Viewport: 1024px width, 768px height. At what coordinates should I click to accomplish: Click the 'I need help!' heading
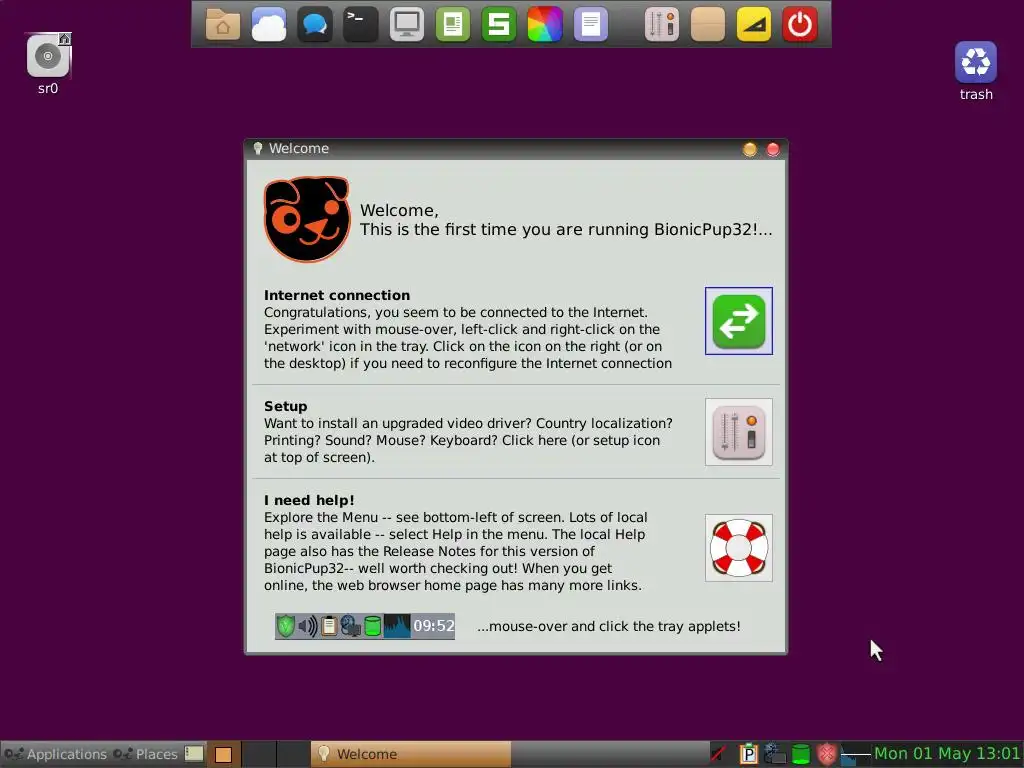[309, 500]
